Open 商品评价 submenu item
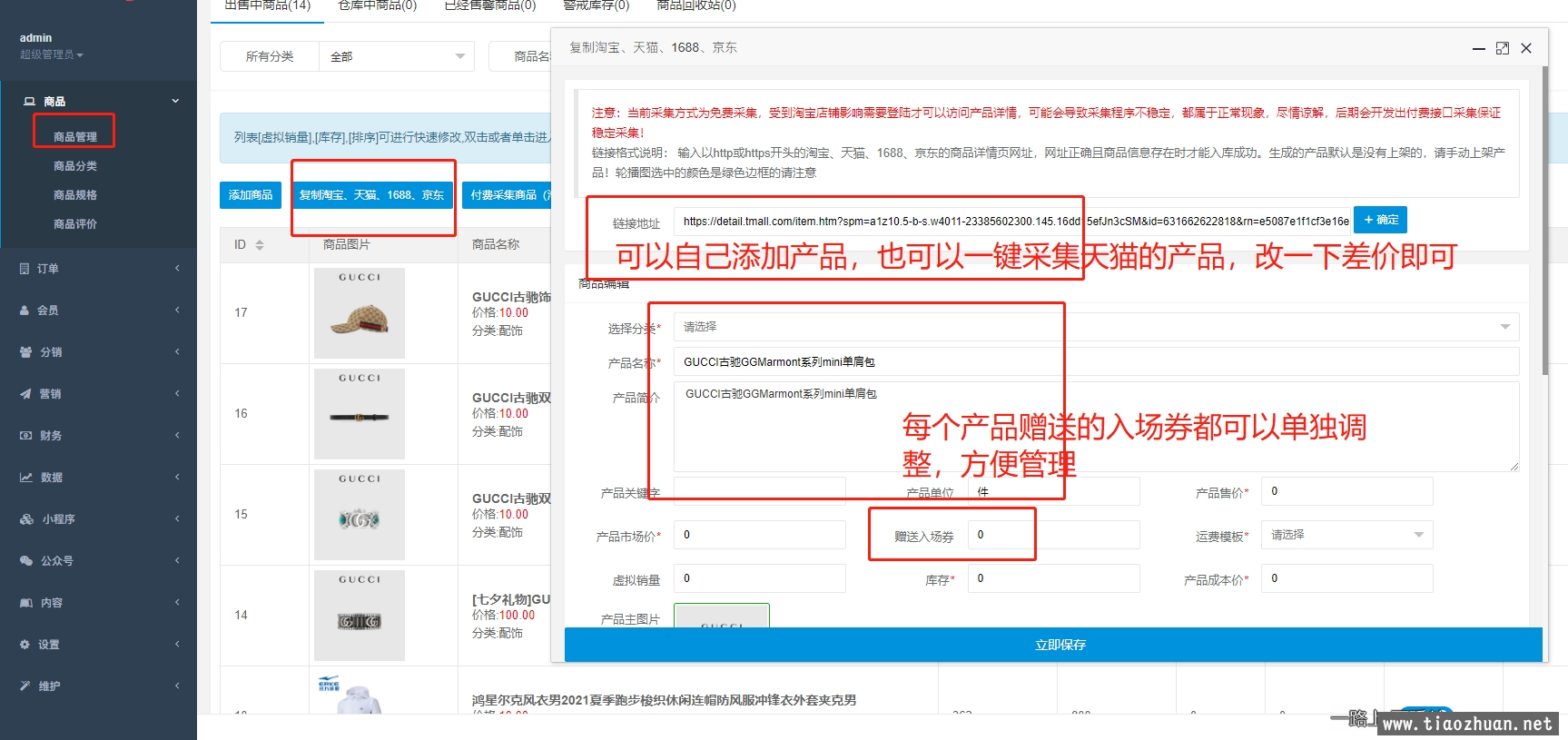 pos(75,224)
